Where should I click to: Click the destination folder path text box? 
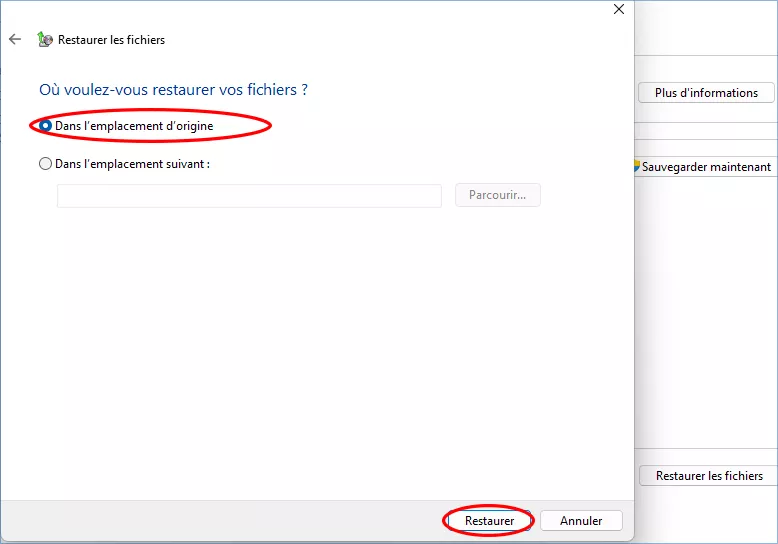pos(249,196)
